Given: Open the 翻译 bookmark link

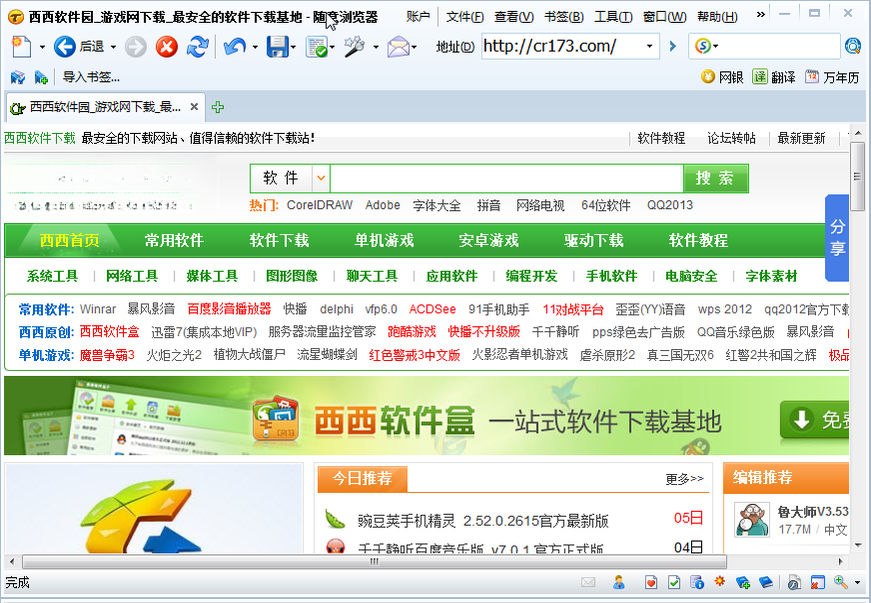Looking at the screenshot, I should pyautogui.click(x=774, y=77).
